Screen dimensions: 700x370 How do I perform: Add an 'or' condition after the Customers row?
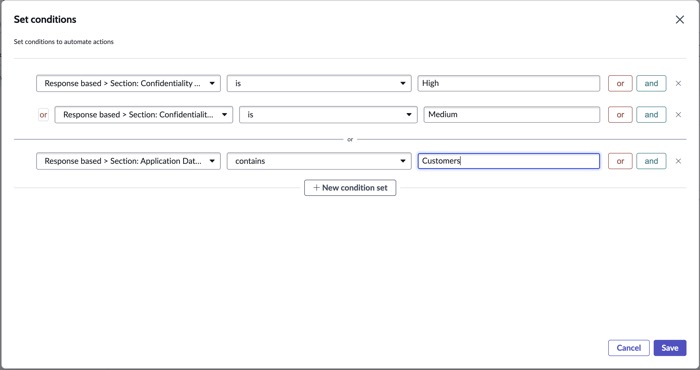click(x=620, y=161)
